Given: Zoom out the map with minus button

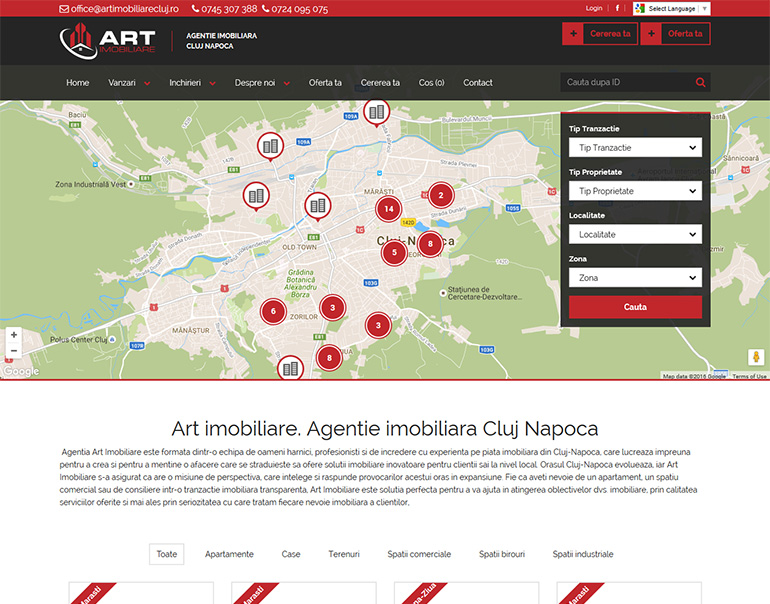Looking at the screenshot, I should [14, 351].
